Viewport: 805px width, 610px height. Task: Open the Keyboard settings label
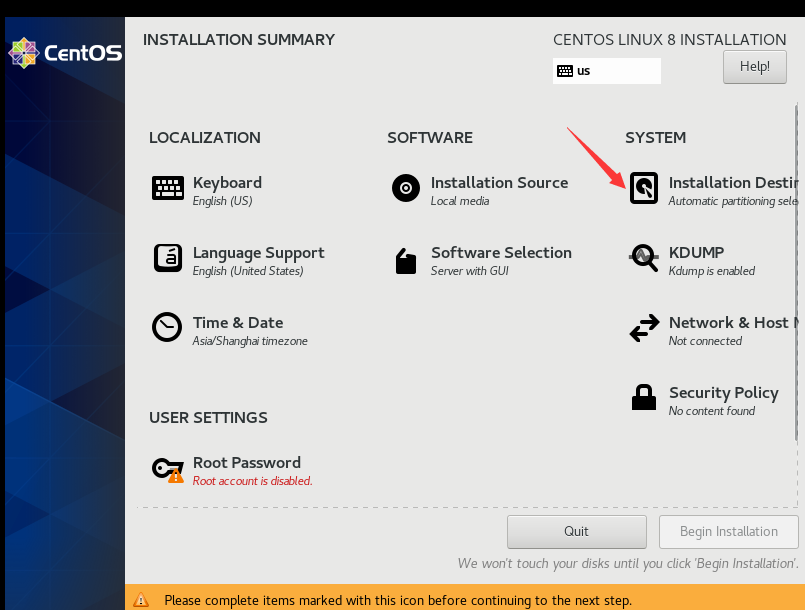227,183
